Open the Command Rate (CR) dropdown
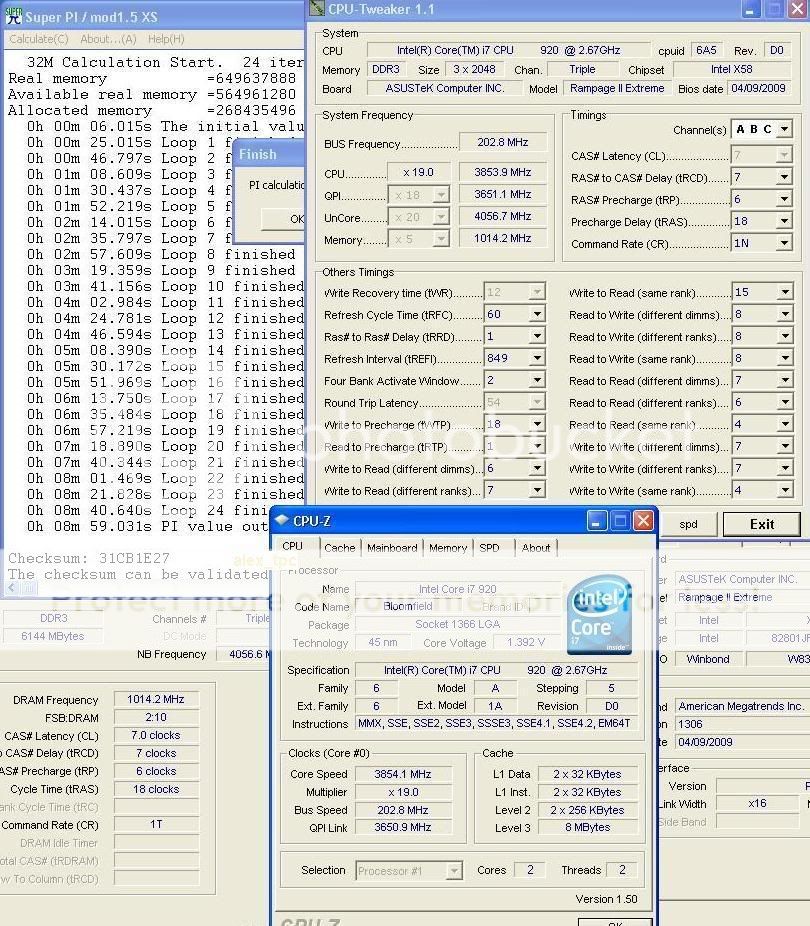810x926 pixels. point(784,243)
